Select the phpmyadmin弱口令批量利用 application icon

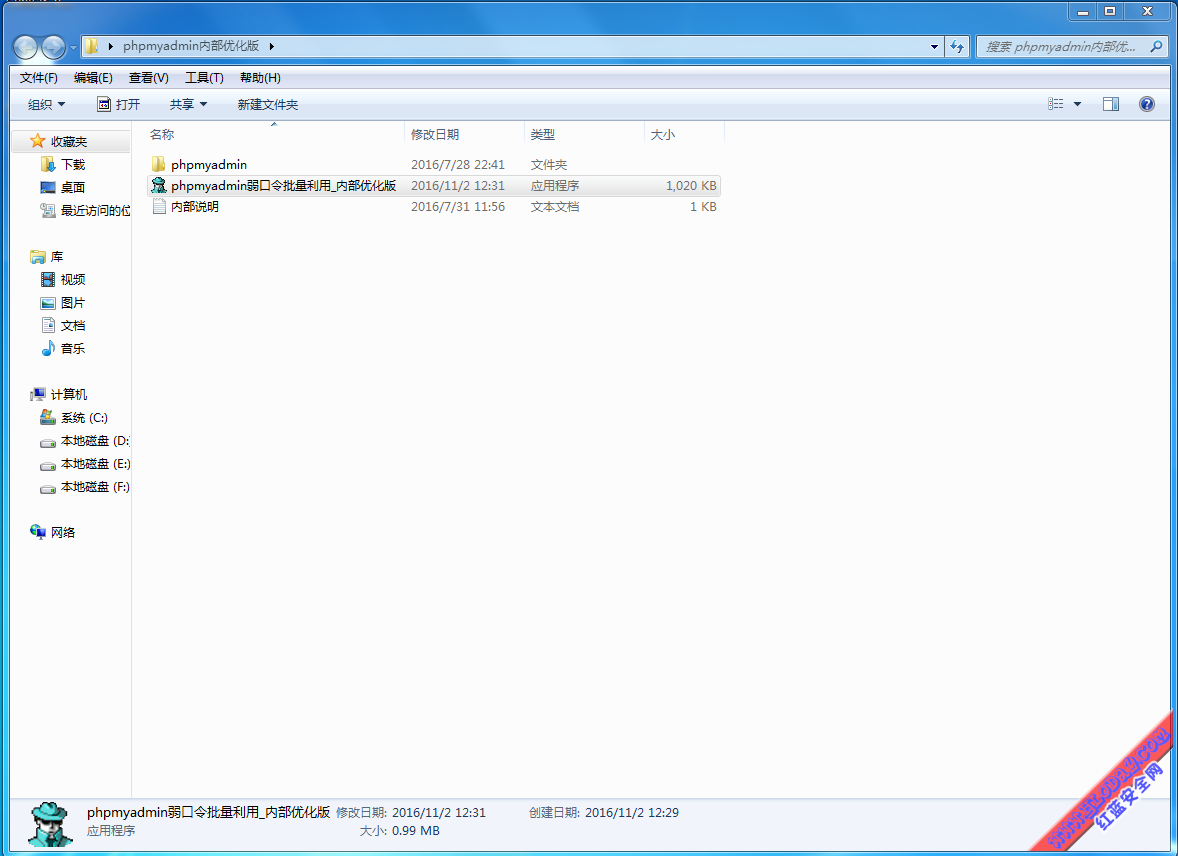159,186
